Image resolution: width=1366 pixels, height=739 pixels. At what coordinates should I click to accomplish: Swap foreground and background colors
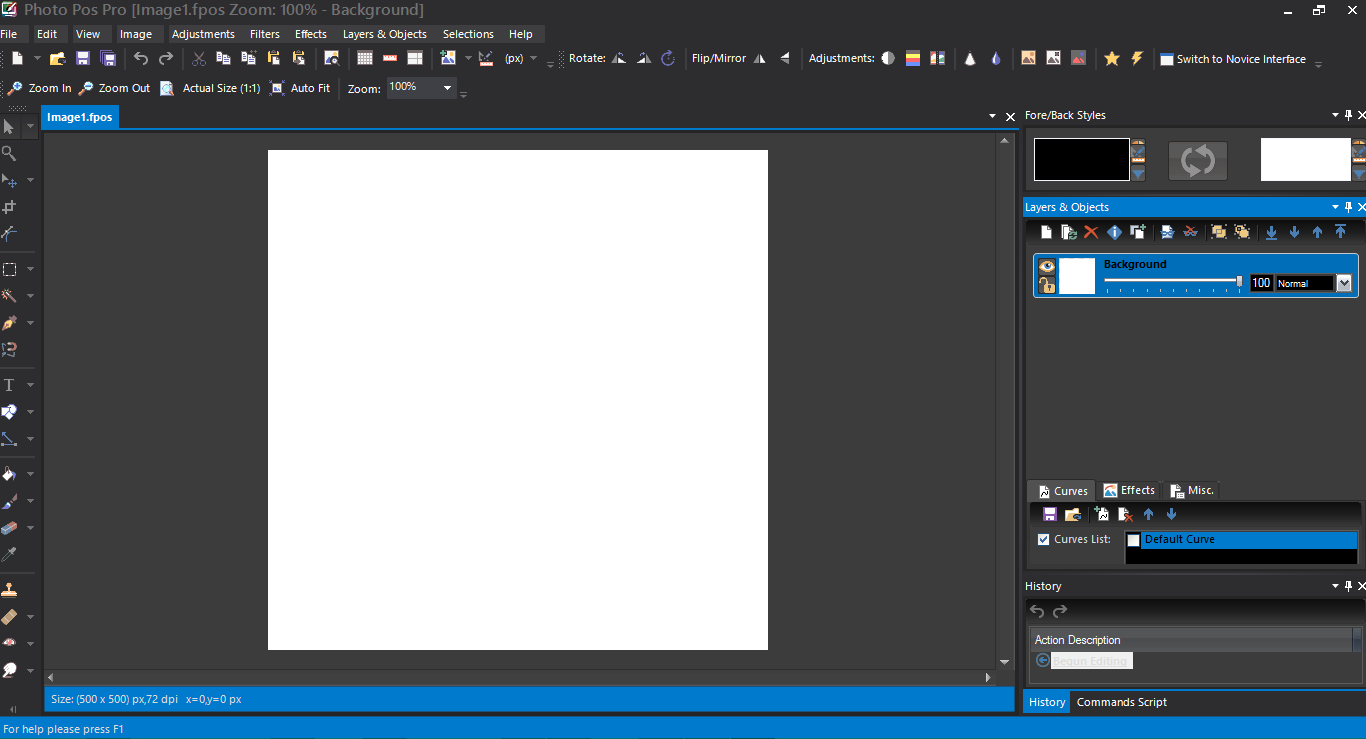[x=1197, y=160]
